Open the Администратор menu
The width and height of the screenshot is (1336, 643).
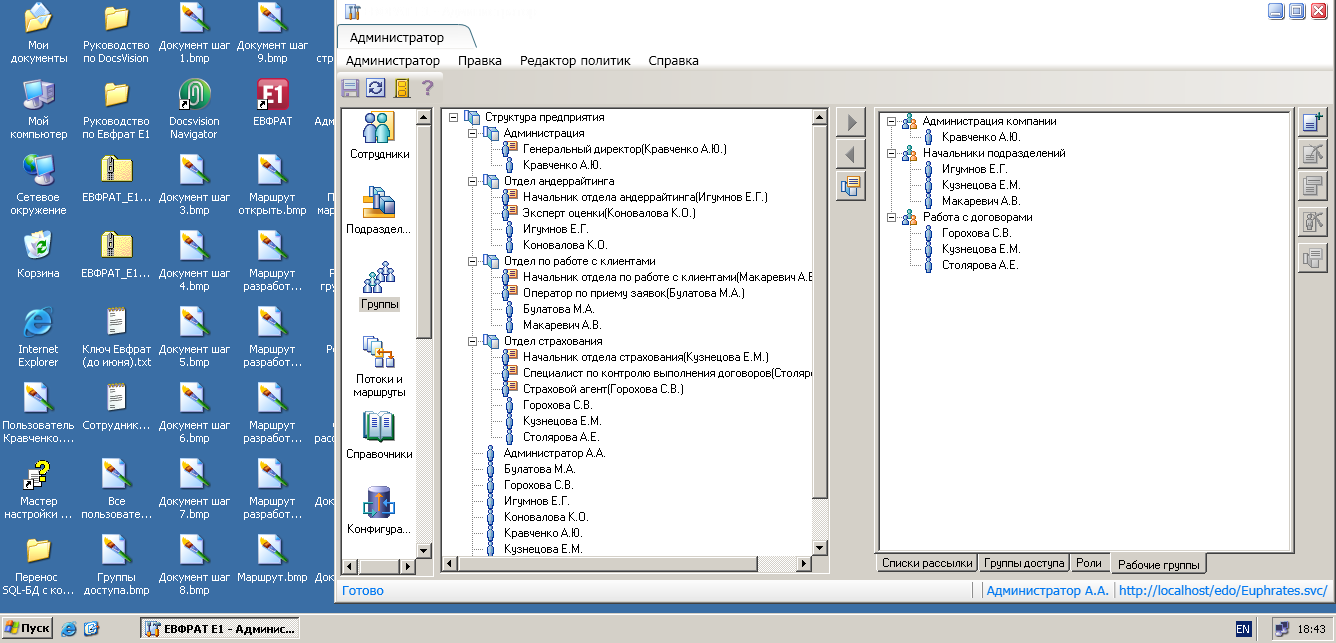pyautogui.click(x=392, y=60)
